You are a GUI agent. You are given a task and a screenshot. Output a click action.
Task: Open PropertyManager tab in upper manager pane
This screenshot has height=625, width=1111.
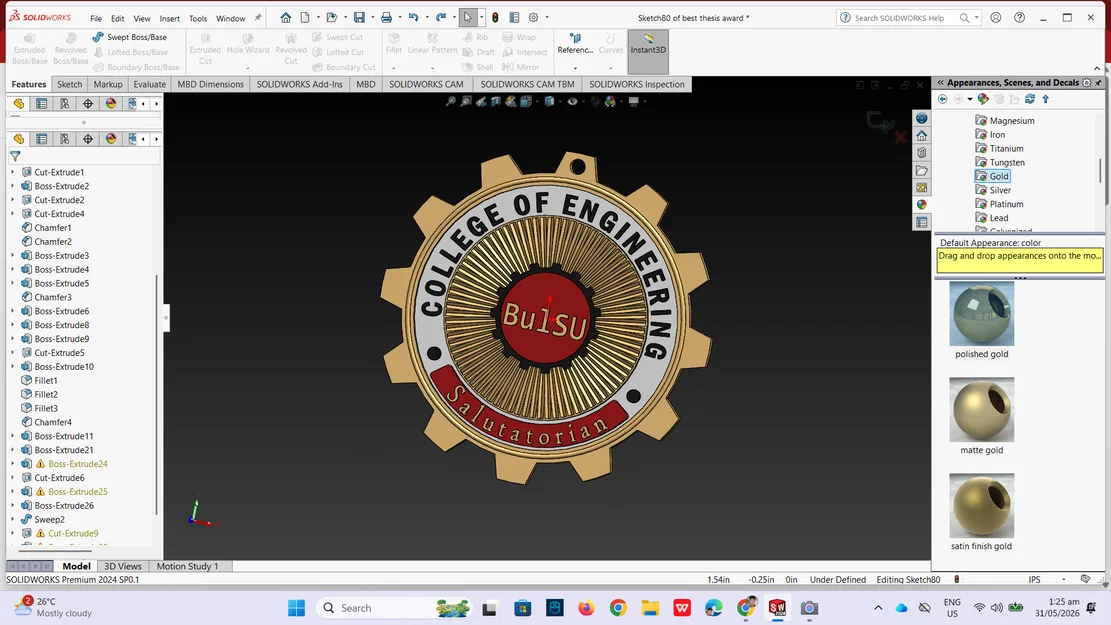pyautogui.click(x=42, y=103)
